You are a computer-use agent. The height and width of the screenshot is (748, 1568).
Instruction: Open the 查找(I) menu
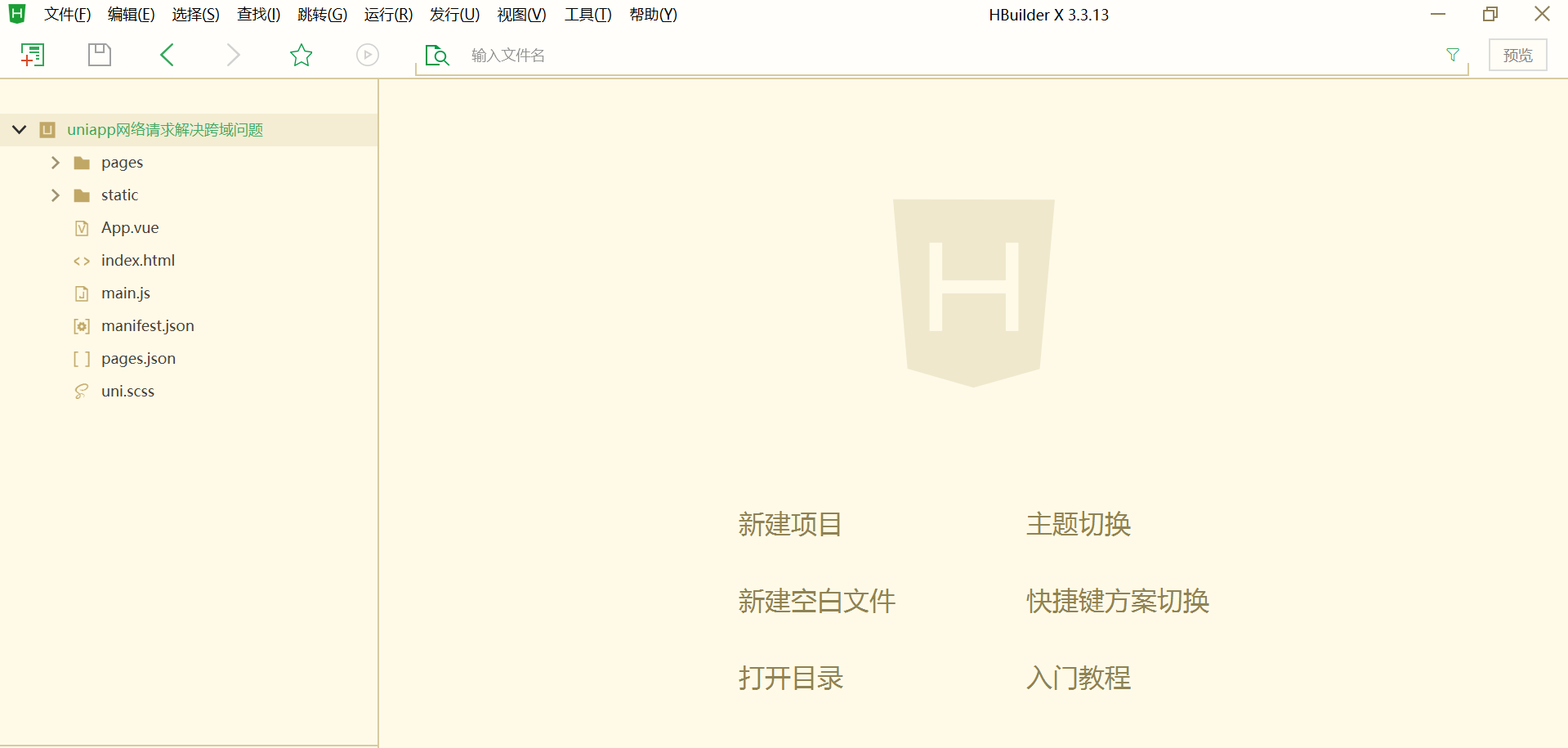click(258, 15)
